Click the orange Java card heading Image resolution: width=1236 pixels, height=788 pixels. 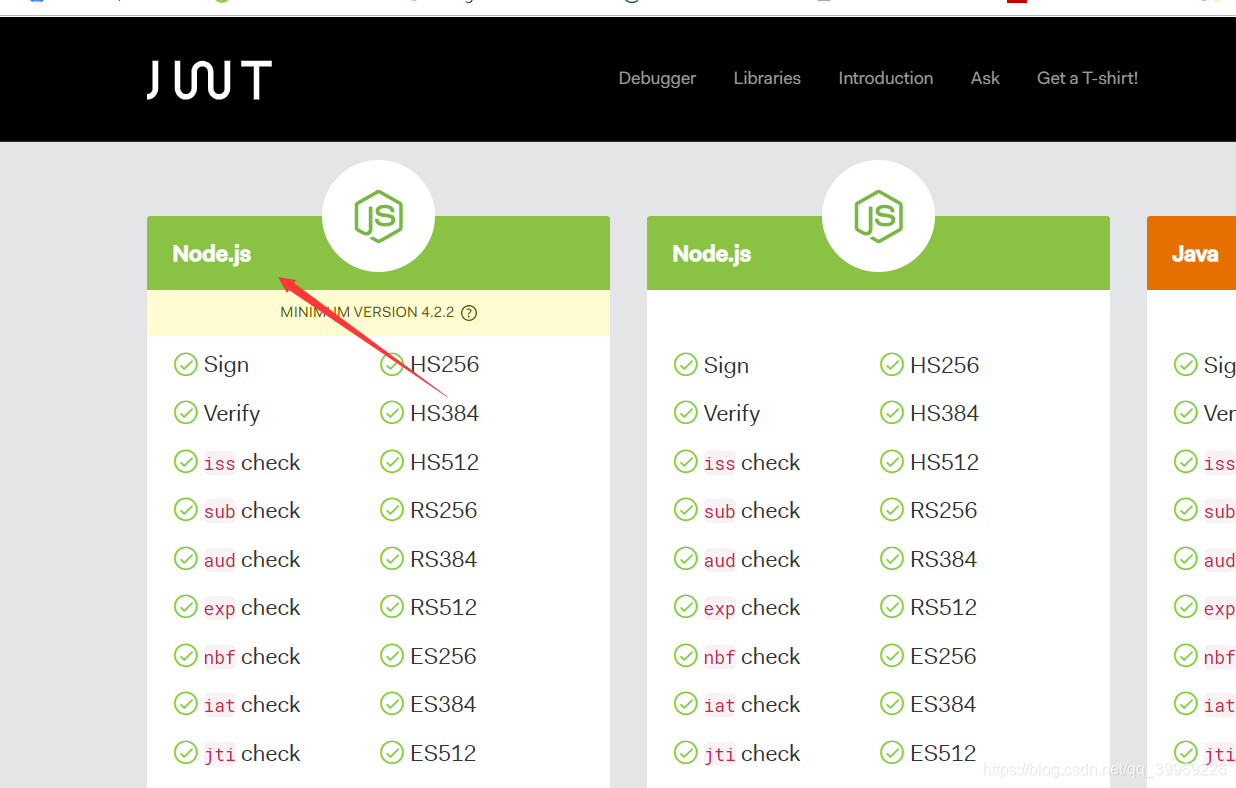tap(1195, 254)
